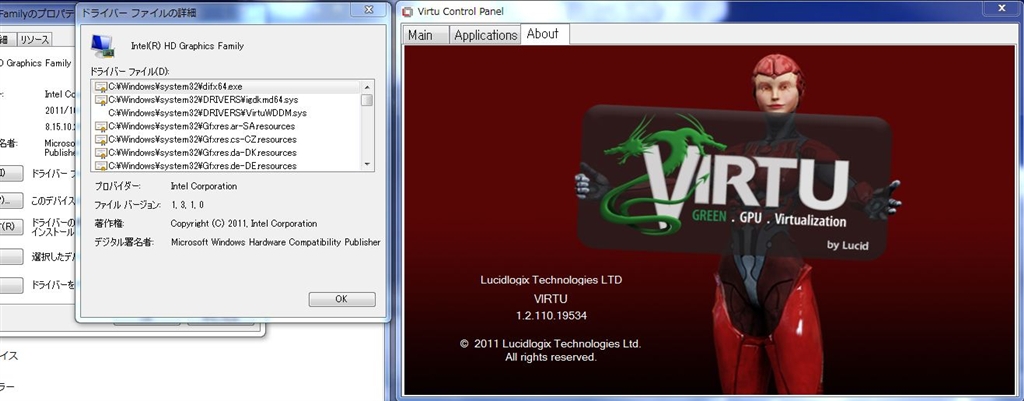The width and height of the screenshot is (1024, 401).
Task: Click the Intel HD Graphics device icon
Action: pyautogui.click(x=103, y=46)
